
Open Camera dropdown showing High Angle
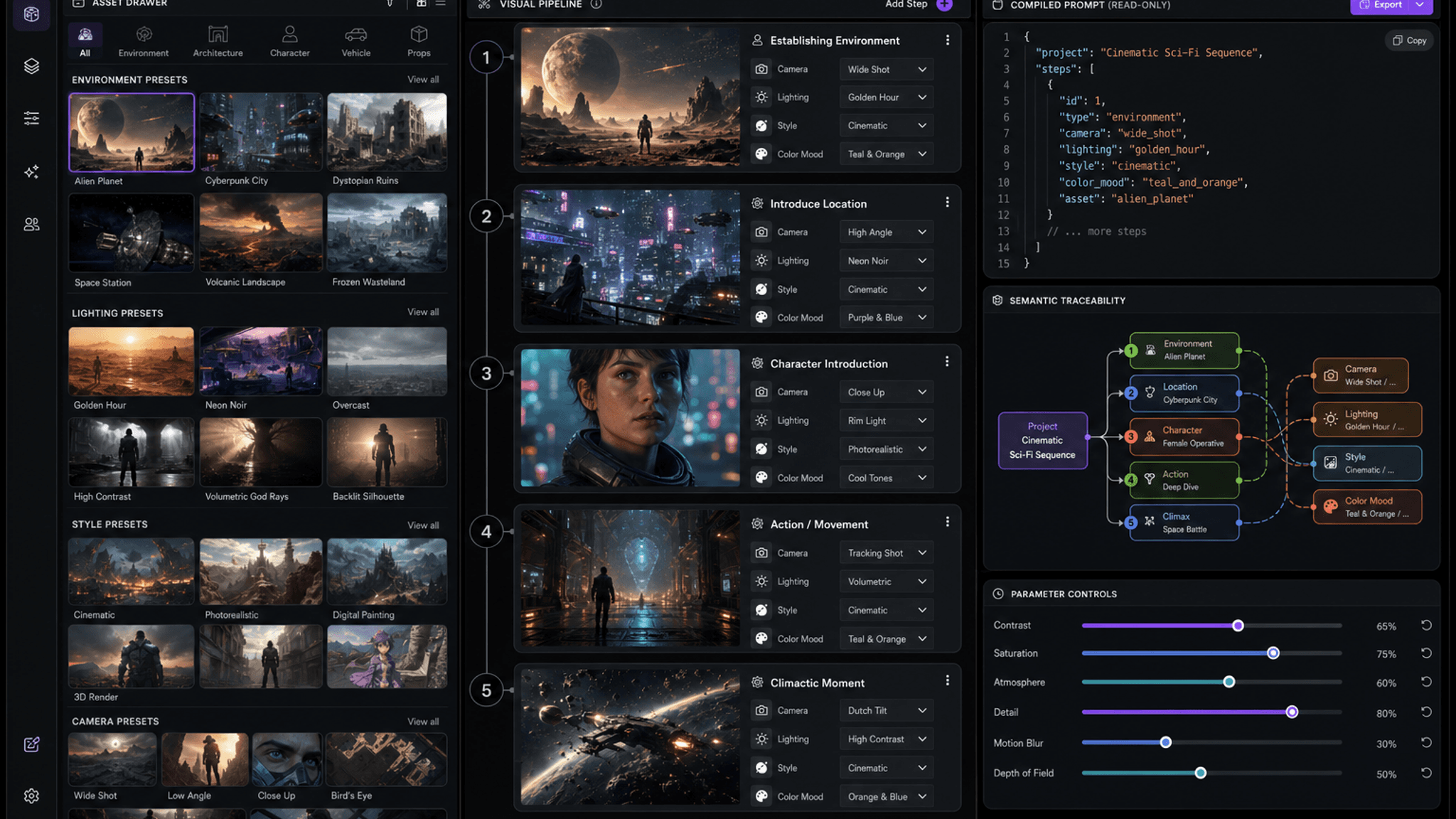click(886, 232)
